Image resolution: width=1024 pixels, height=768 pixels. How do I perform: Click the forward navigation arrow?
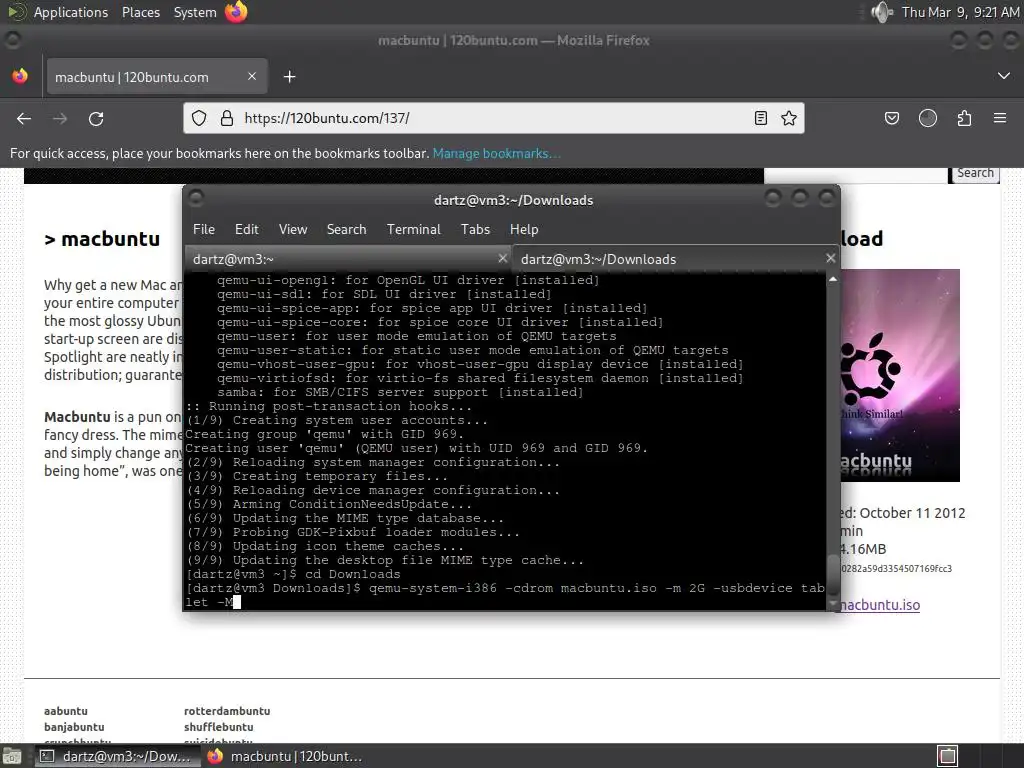coord(60,118)
